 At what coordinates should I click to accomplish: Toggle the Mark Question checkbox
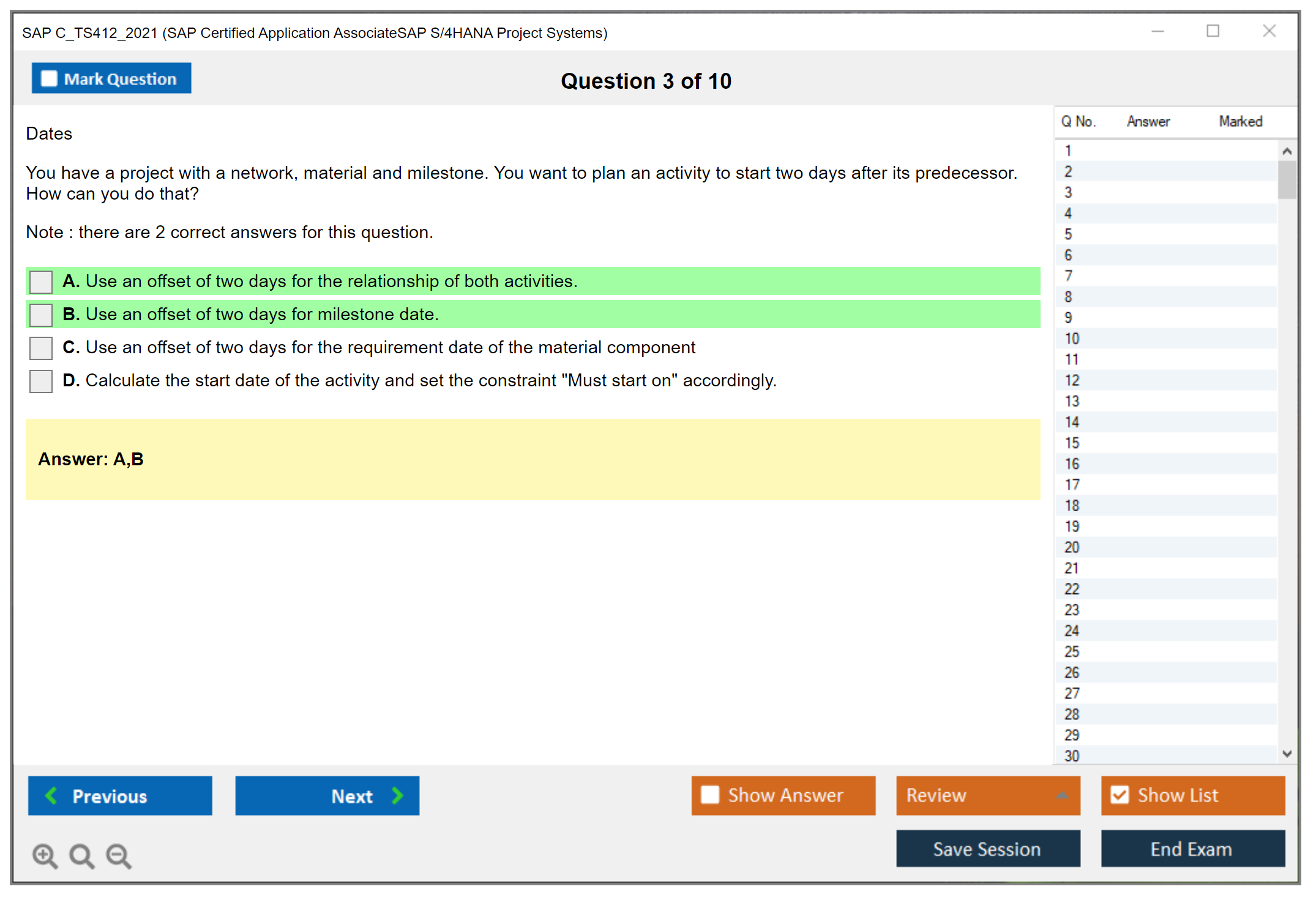coord(49,78)
